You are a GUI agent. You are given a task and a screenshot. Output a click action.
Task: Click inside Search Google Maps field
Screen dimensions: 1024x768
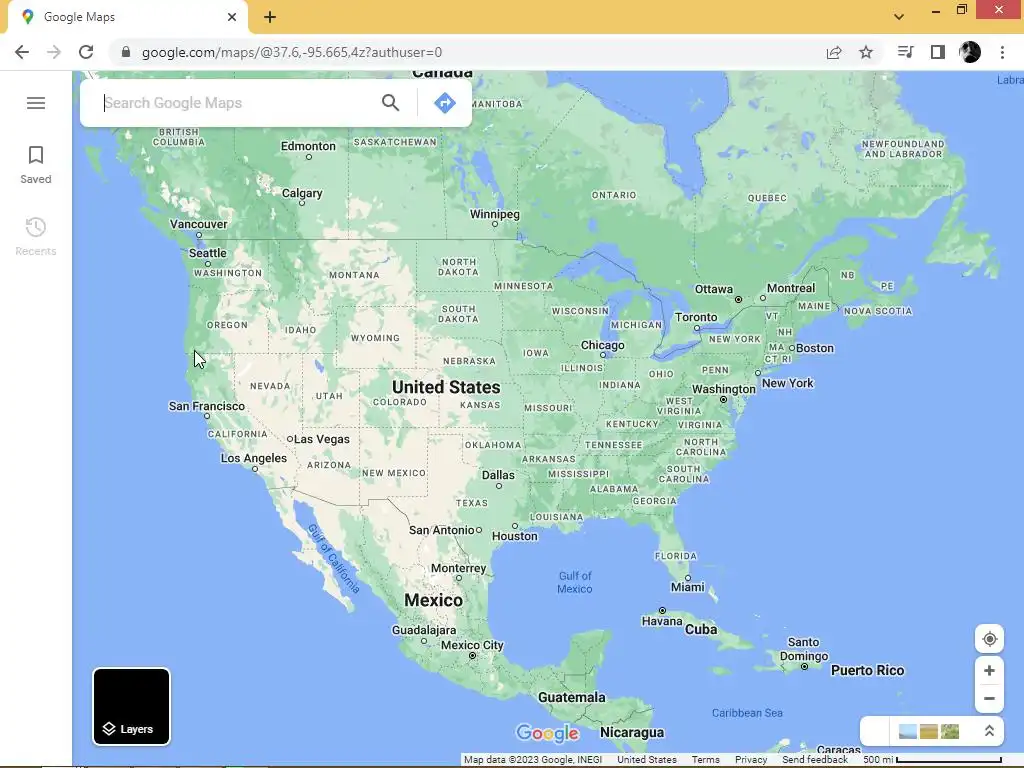tap(238, 103)
